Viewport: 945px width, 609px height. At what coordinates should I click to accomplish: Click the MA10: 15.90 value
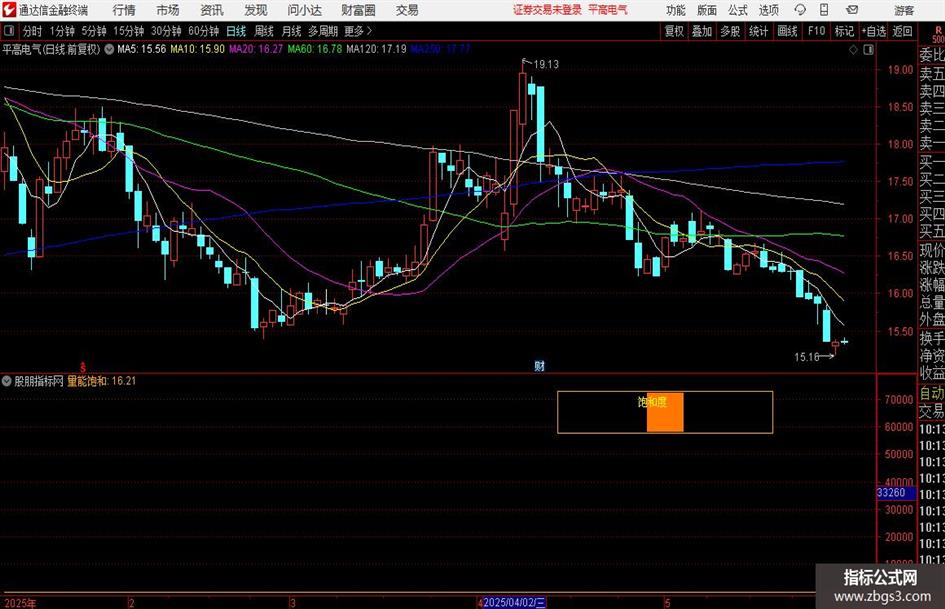[198, 49]
